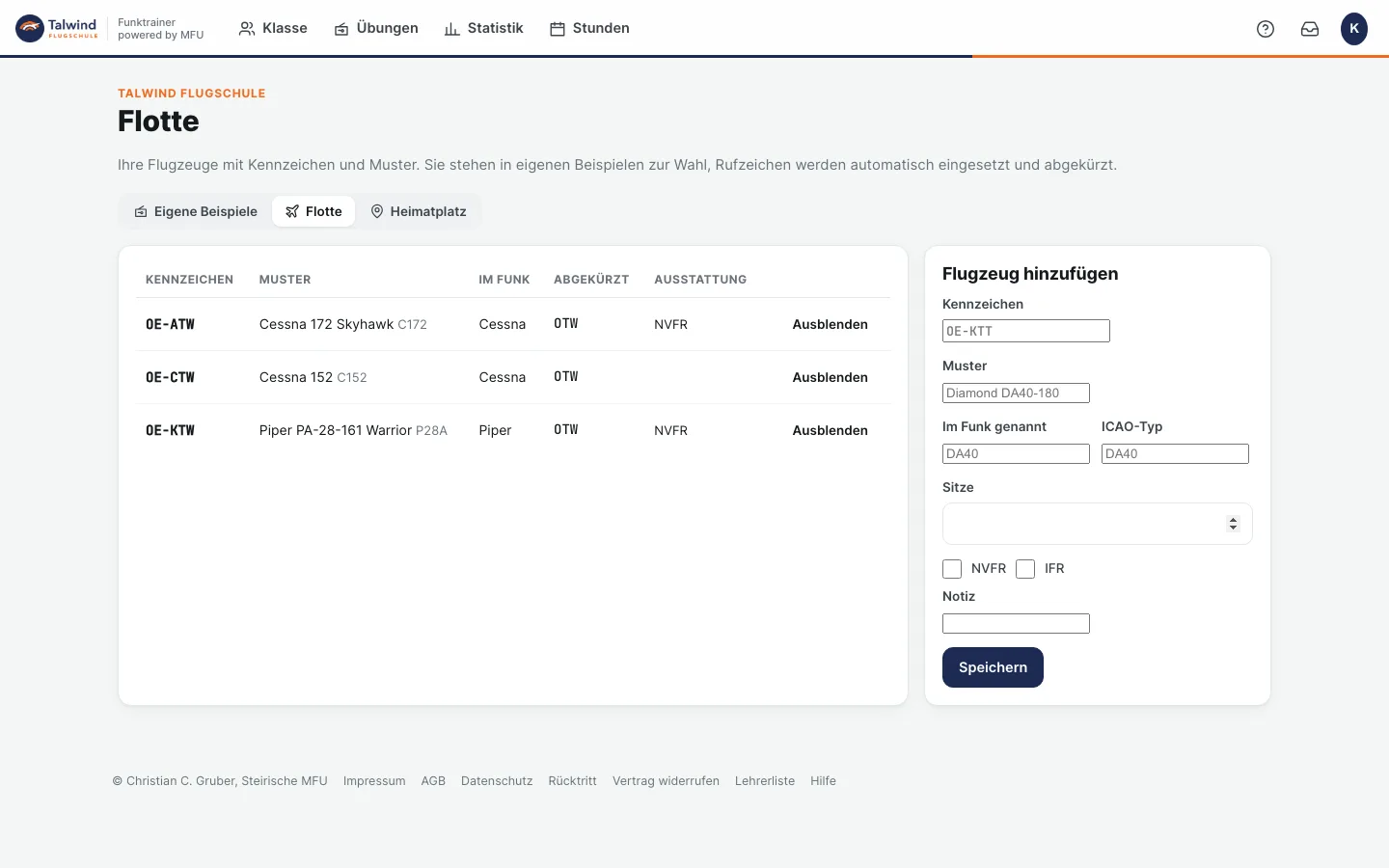Click the OE-KTW registration cell
The width and height of the screenshot is (1389, 868).
[x=170, y=430]
